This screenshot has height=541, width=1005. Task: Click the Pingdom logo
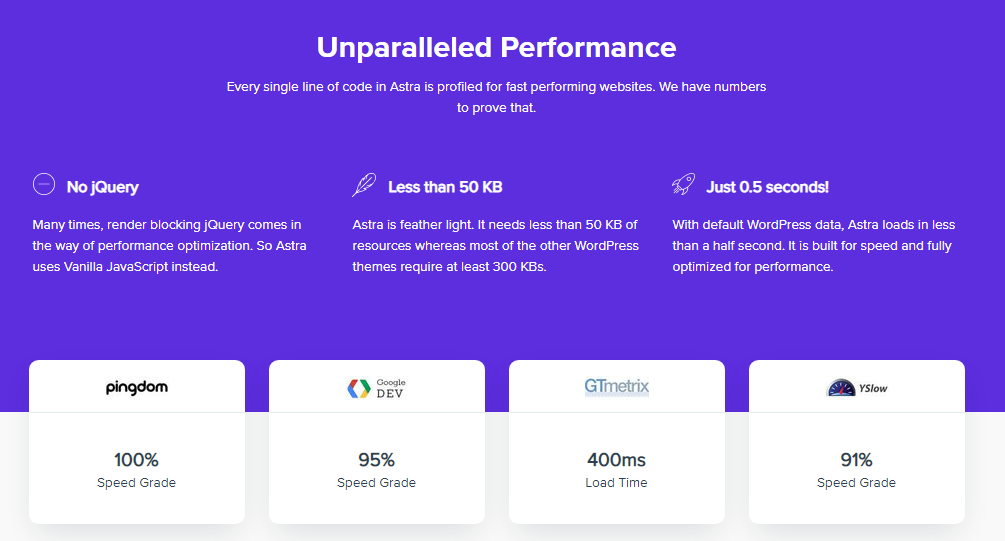pos(137,388)
